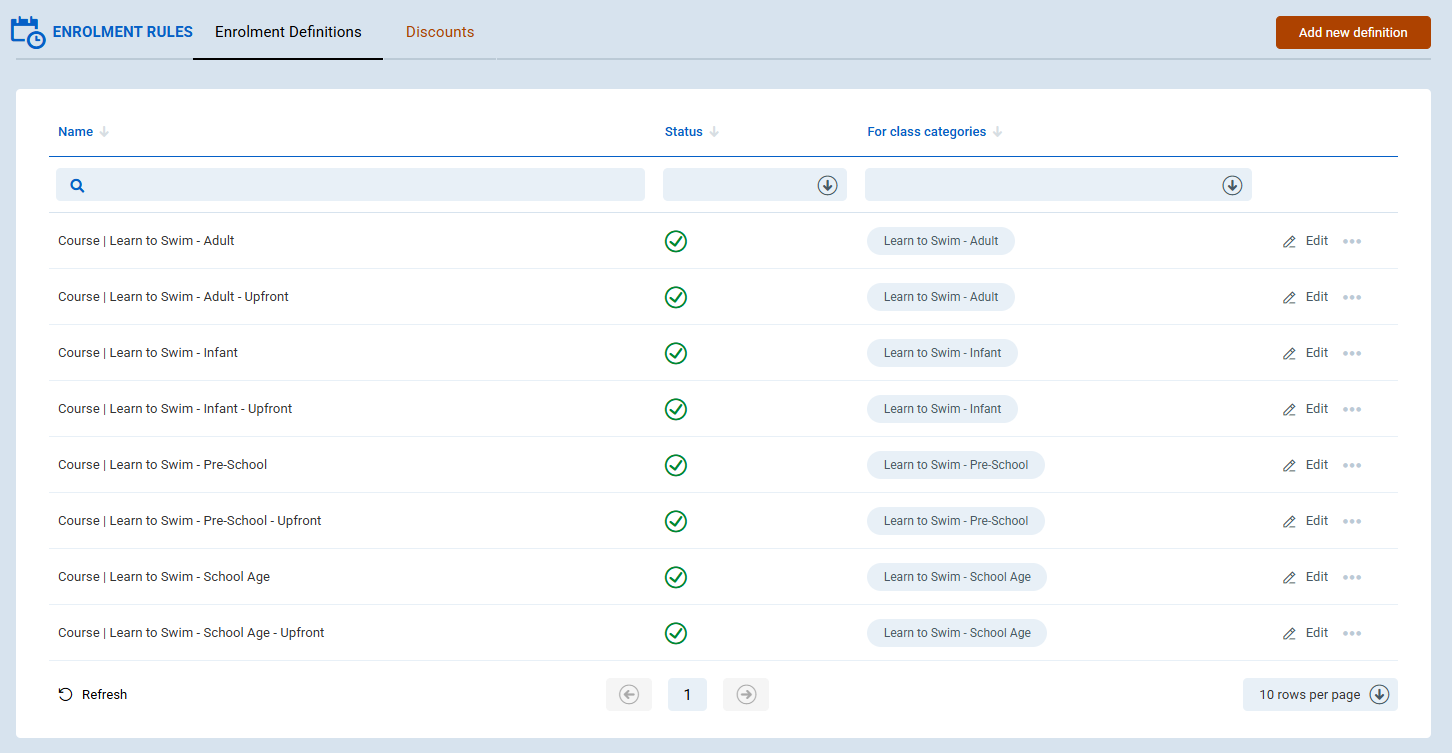The image size is (1452, 753).
Task: Switch to the Discounts tab
Action: pos(440,32)
